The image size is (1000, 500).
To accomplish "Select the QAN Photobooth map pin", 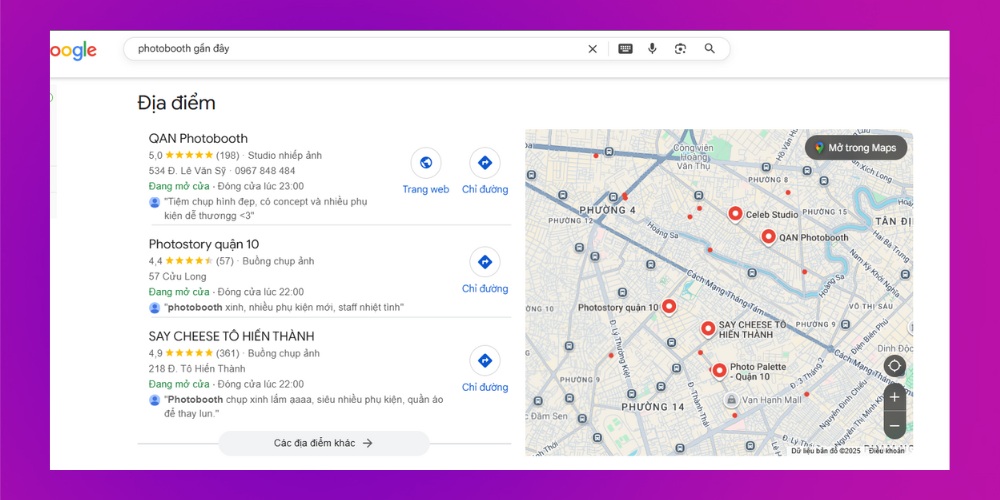I will (768, 237).
